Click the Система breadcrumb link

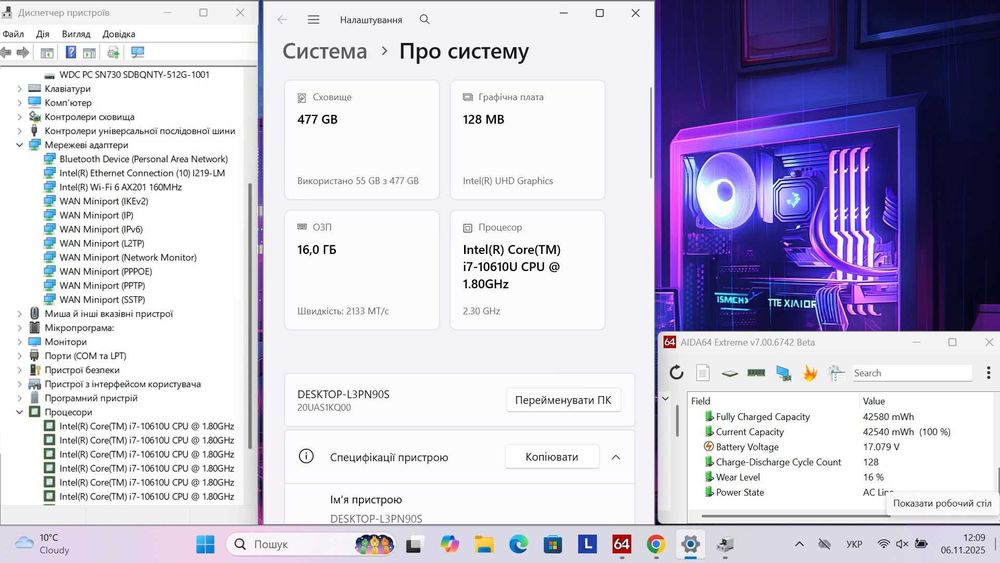coord(325,51)
